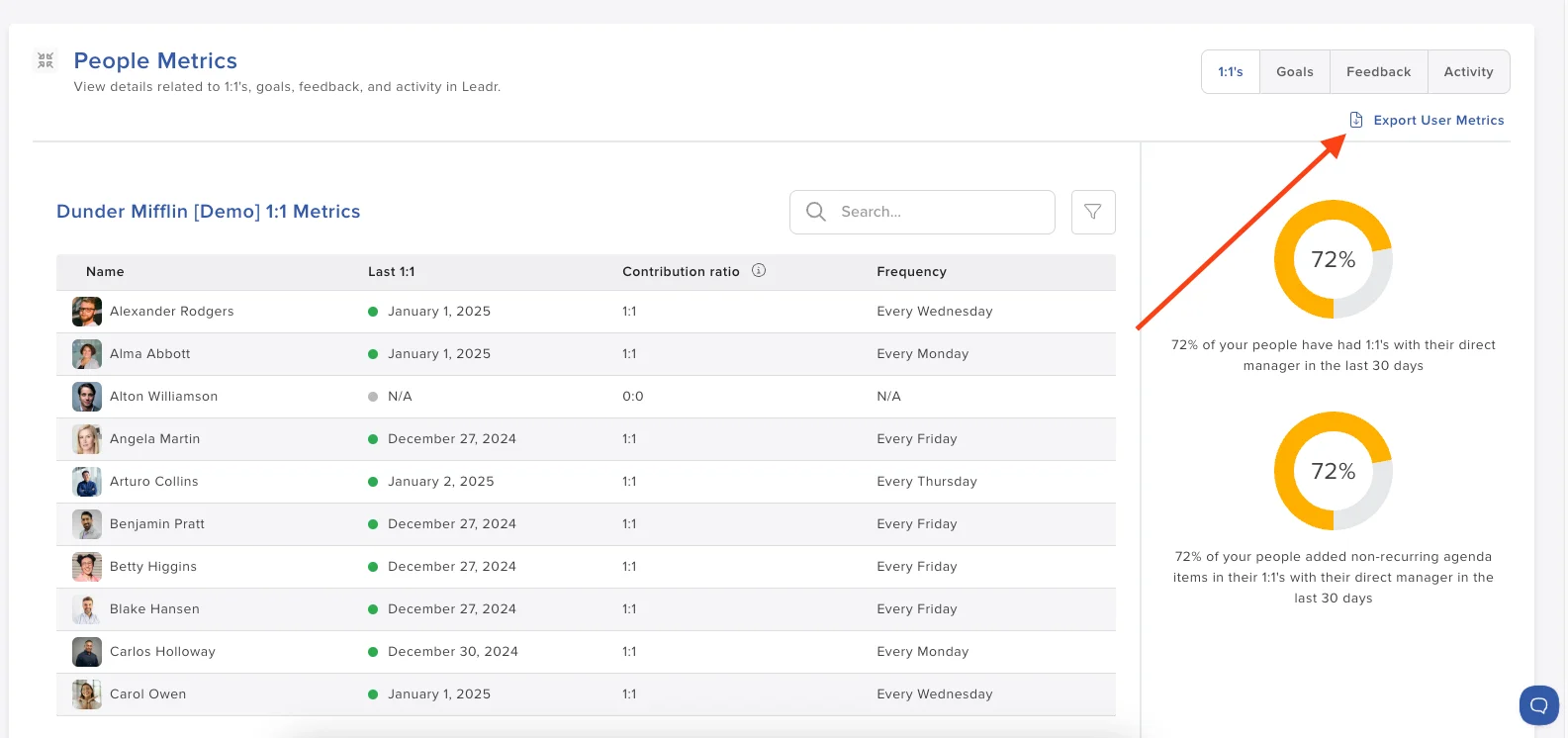Click the Export User Metrics document icon

pyautogui.click(x=1356, y=120)
